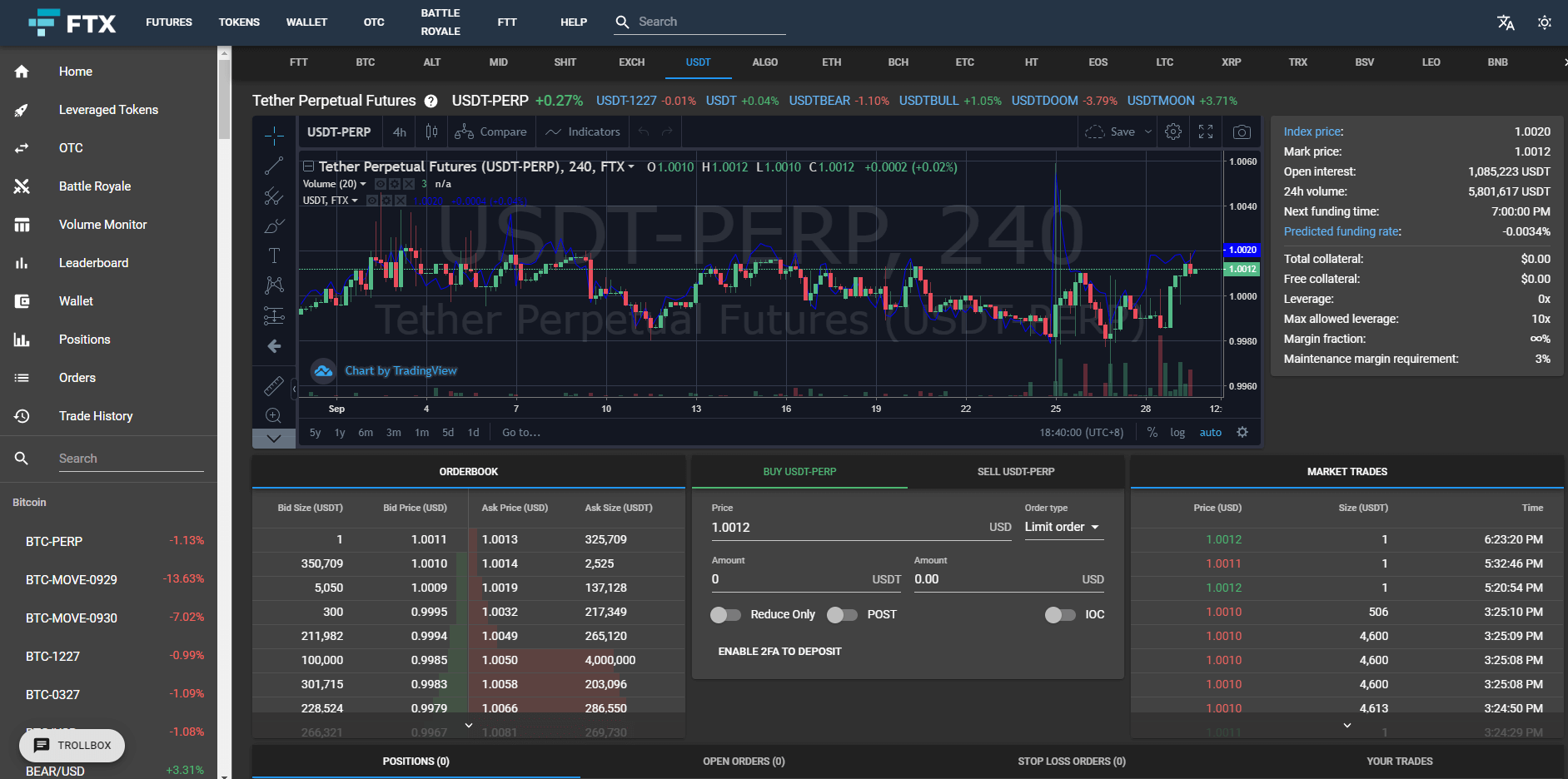
Task: Hide the USDT, FTX comparison via eye icon
Action: 372,201
